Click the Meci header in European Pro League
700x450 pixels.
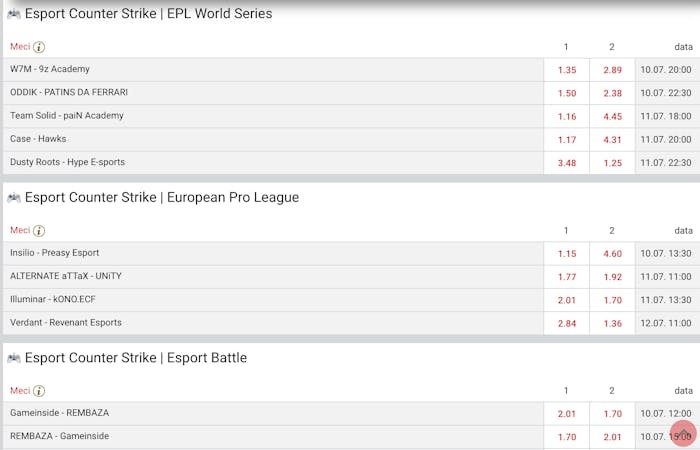coord(20,230)
